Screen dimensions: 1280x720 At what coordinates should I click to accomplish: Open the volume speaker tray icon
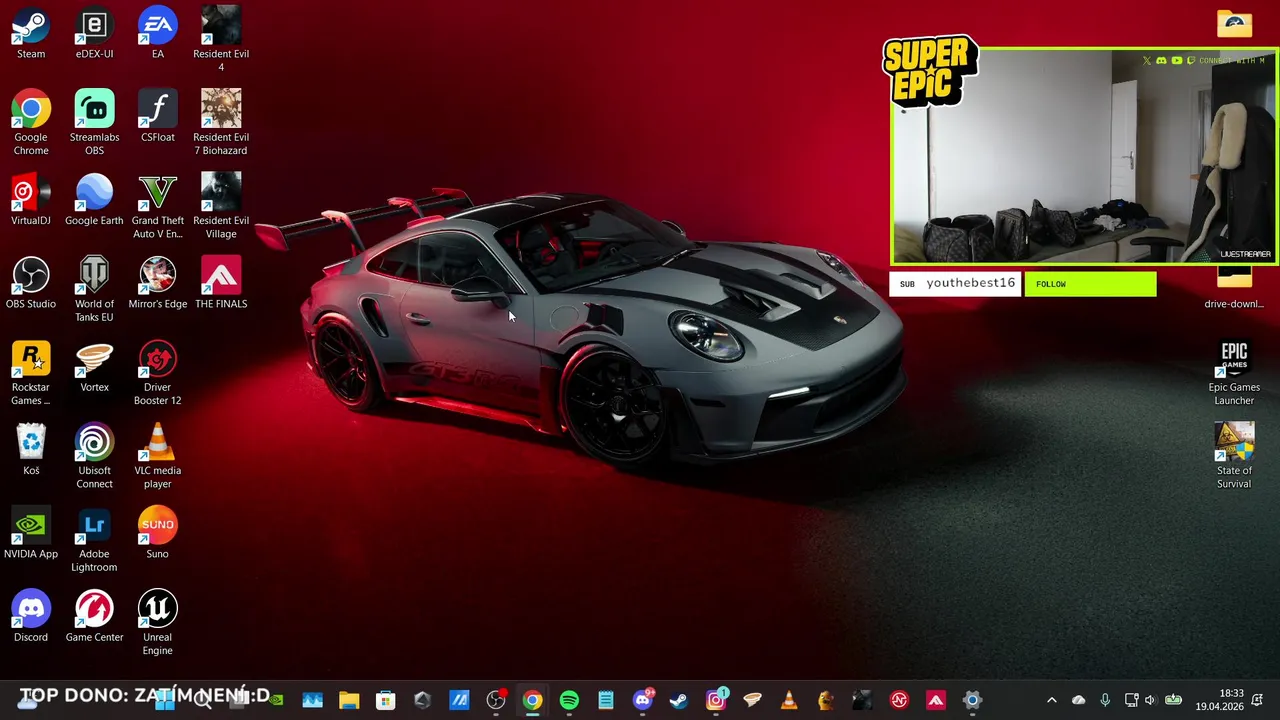tap(1150, 700)
